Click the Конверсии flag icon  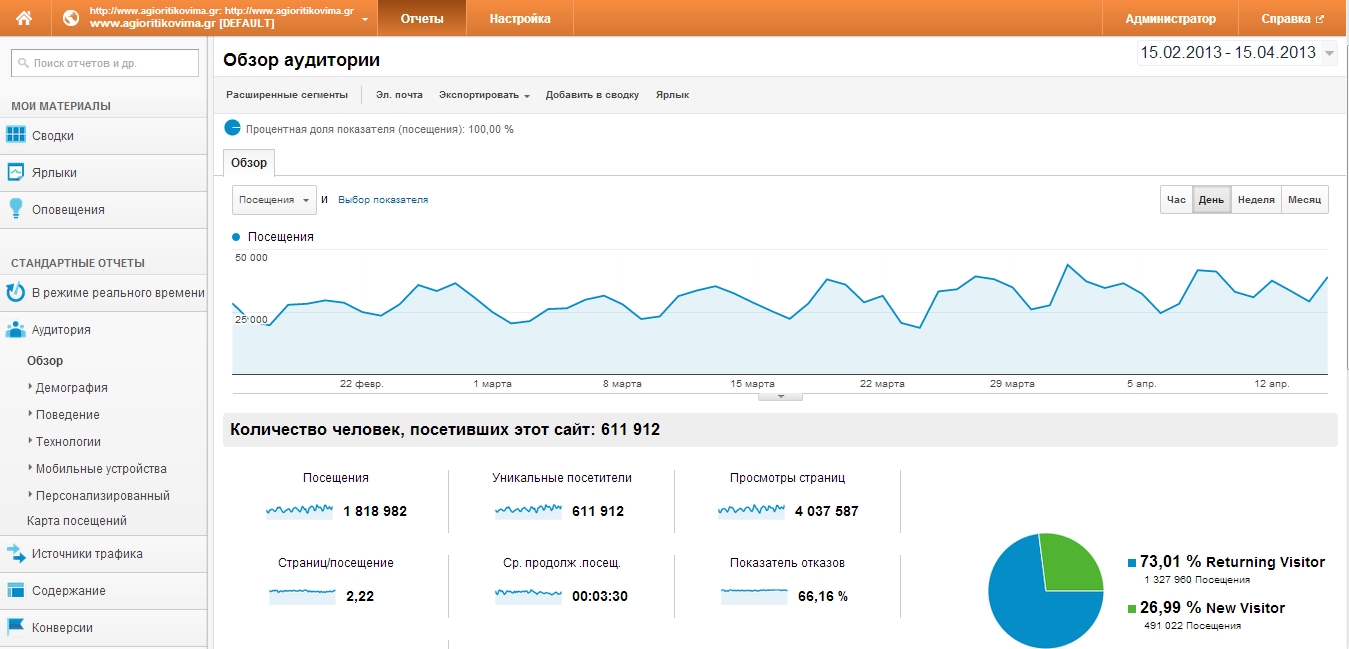[x=16, y=627]
